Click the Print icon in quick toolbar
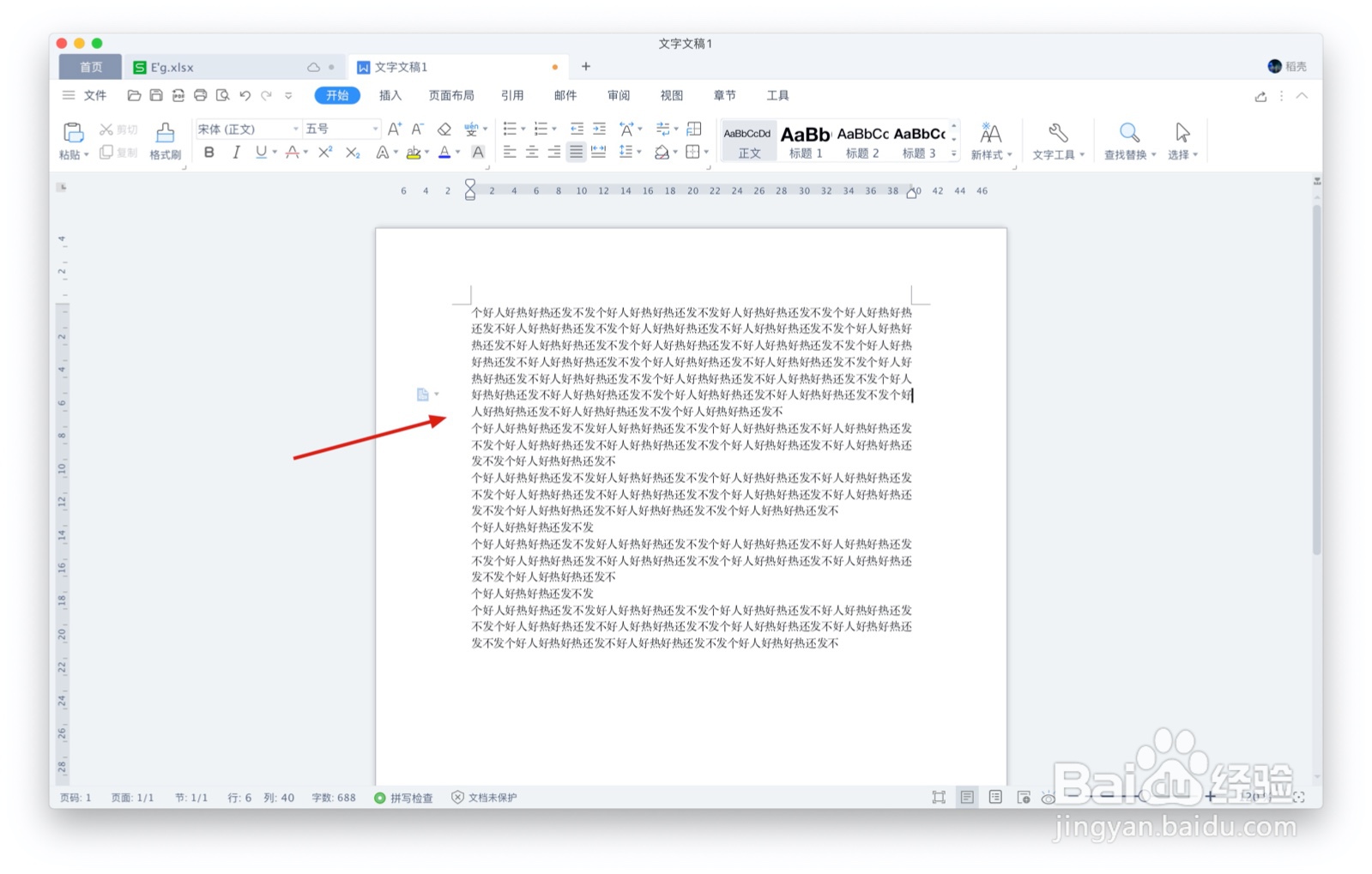1372x874 pixels. point(201,95)
